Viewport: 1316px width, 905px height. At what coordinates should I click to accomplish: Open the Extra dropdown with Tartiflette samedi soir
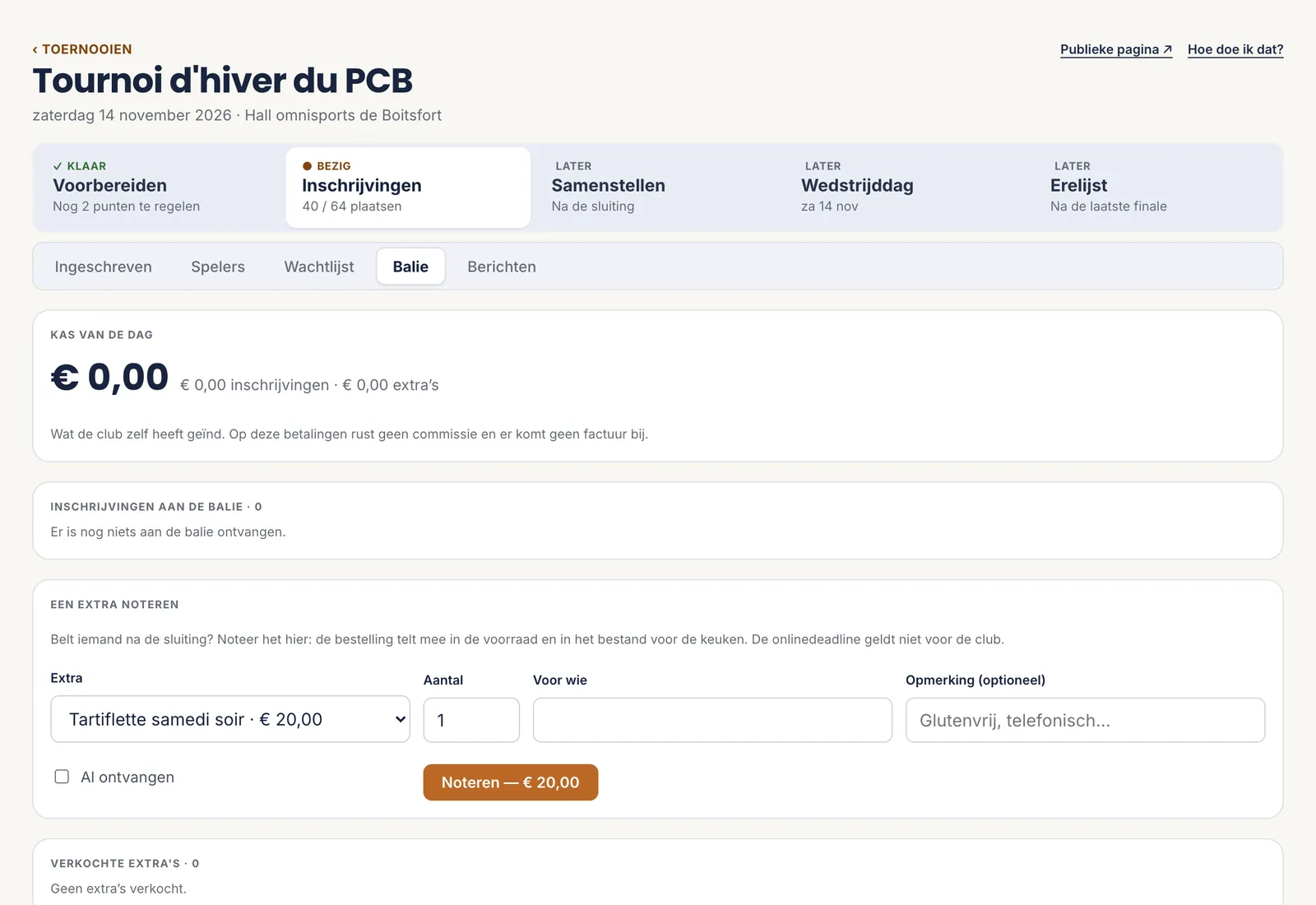click(230, 719)
